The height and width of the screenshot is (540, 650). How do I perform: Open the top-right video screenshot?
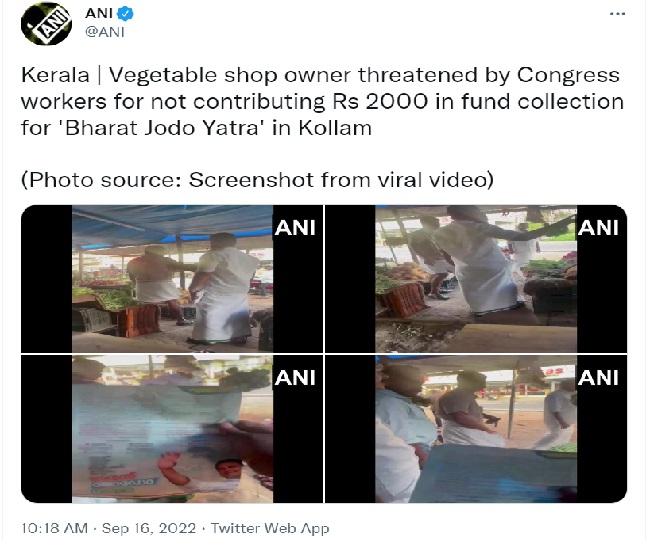(476, 278)
